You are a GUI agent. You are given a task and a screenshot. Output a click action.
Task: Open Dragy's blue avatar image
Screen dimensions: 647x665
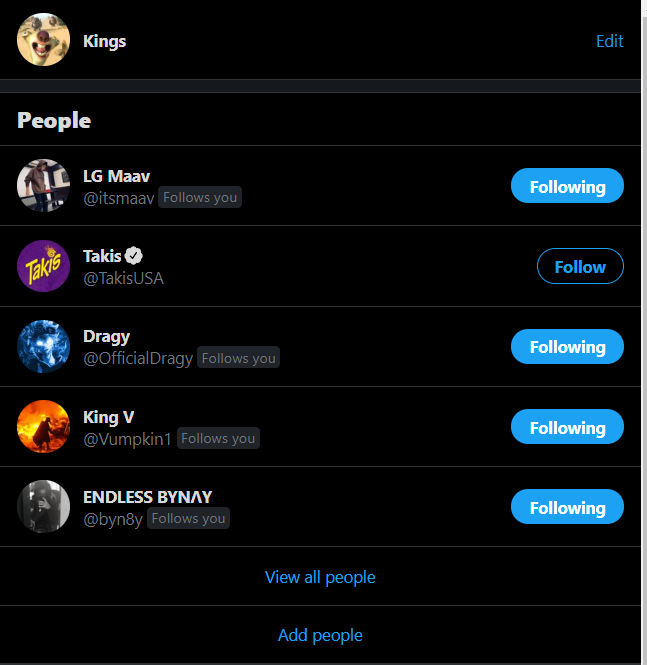click(43, 347)
